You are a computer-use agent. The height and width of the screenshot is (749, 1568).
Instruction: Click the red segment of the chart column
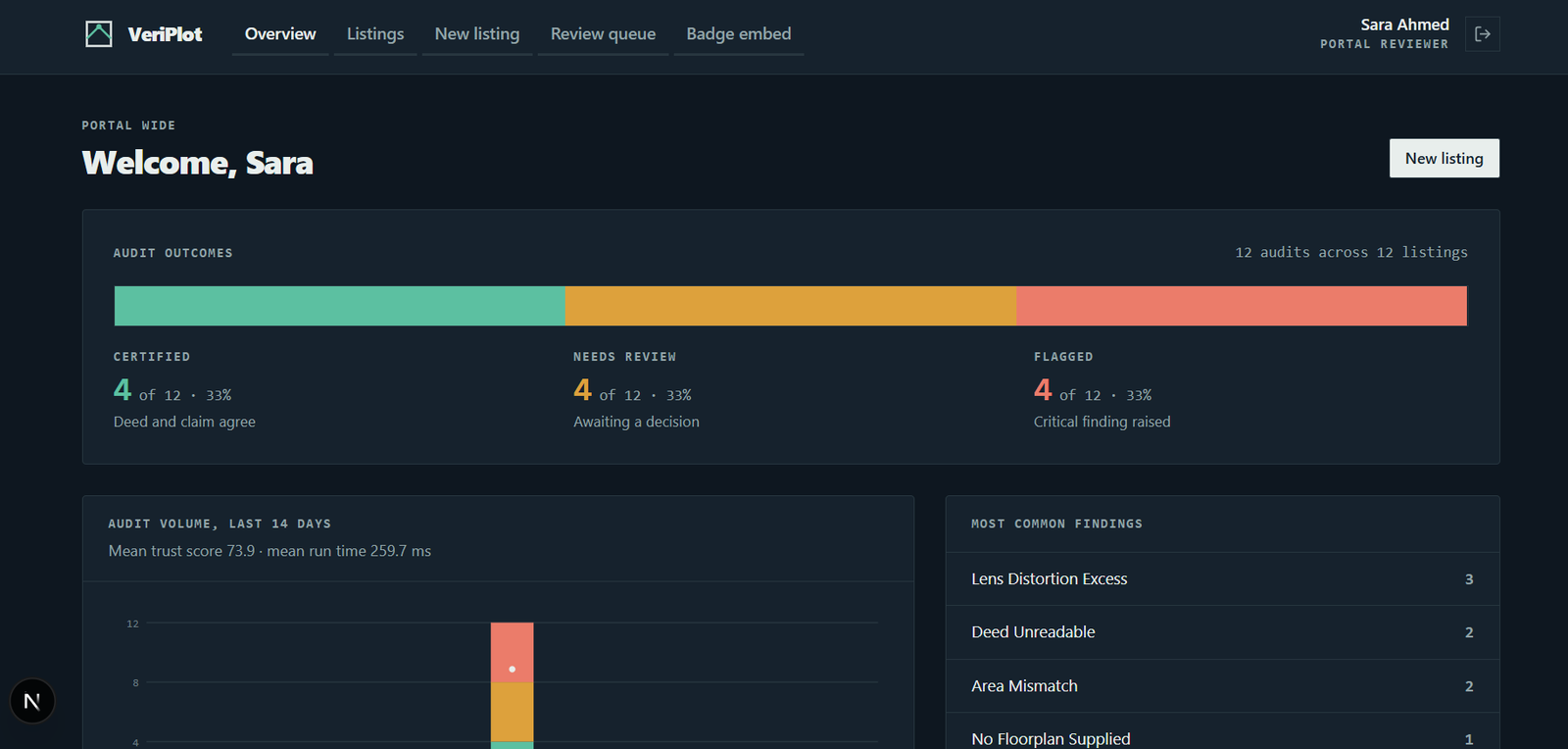tap(513, 652)
